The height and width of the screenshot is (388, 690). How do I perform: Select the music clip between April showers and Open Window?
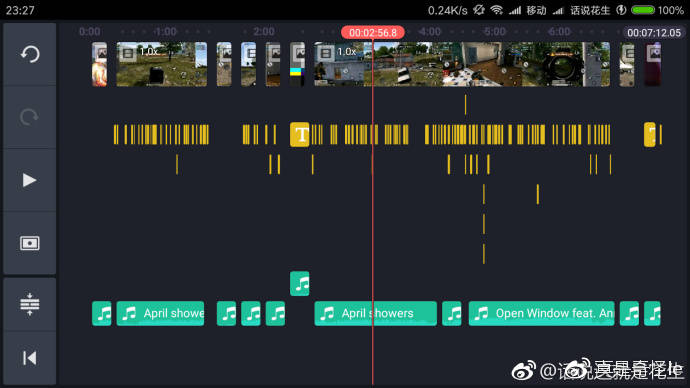tap(452, 313)
